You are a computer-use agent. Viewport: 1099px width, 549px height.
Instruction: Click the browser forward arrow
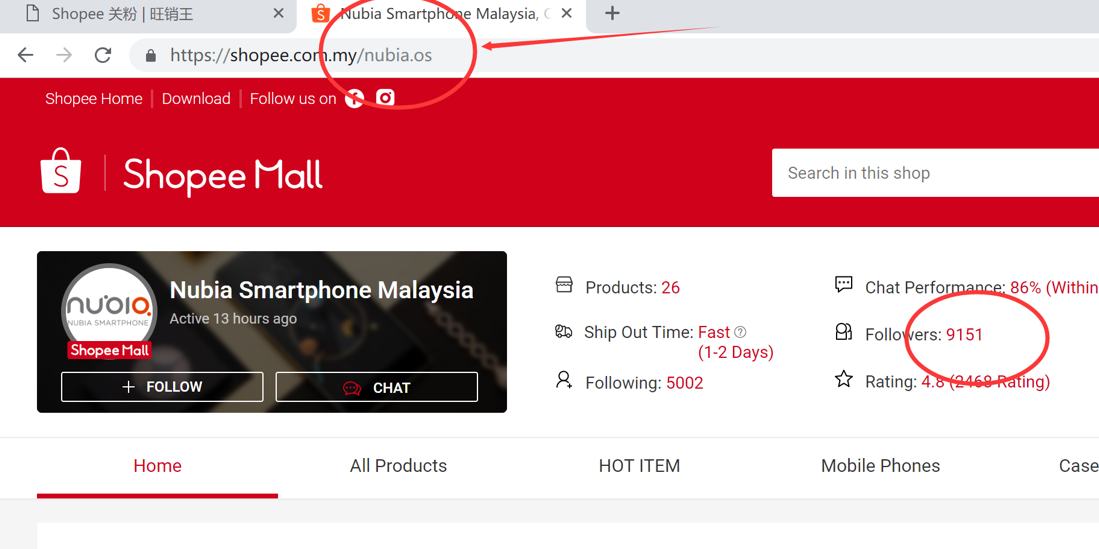(x=64, y=55)
